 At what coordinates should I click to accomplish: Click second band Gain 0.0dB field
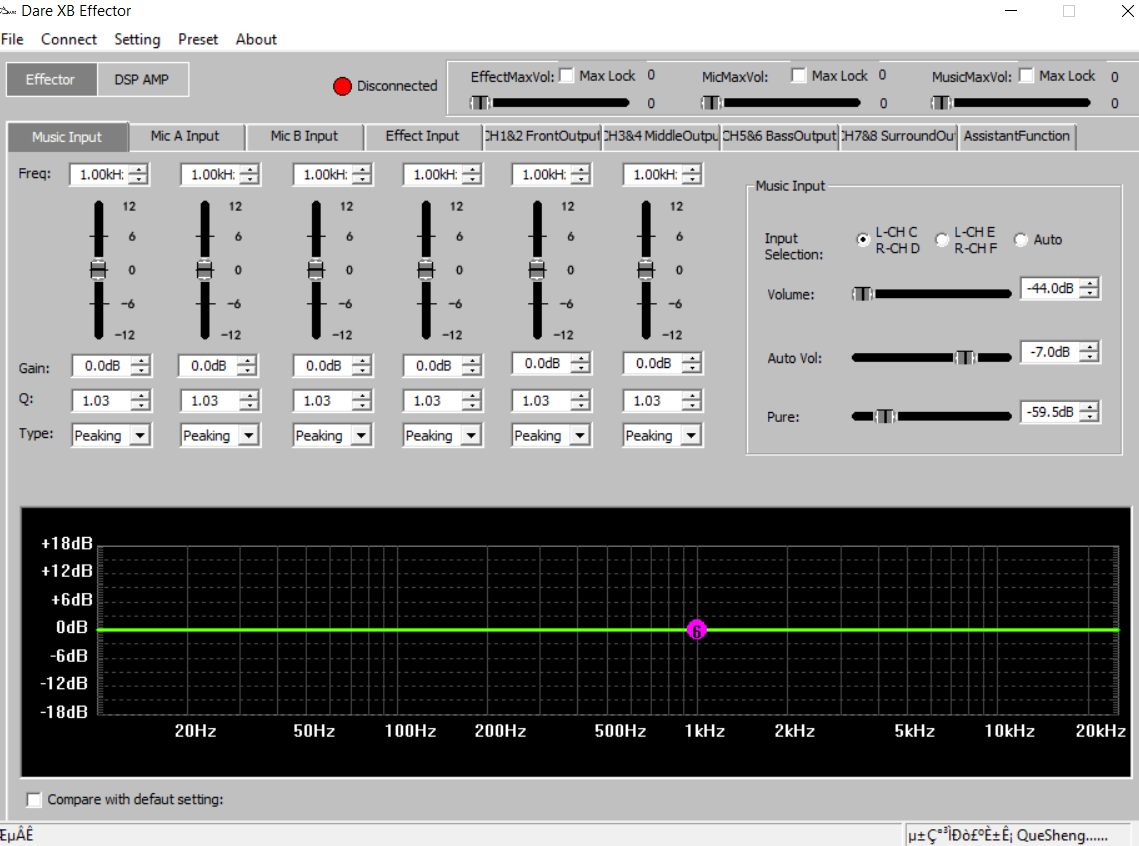pyautogui.click(x=208, y=366)
